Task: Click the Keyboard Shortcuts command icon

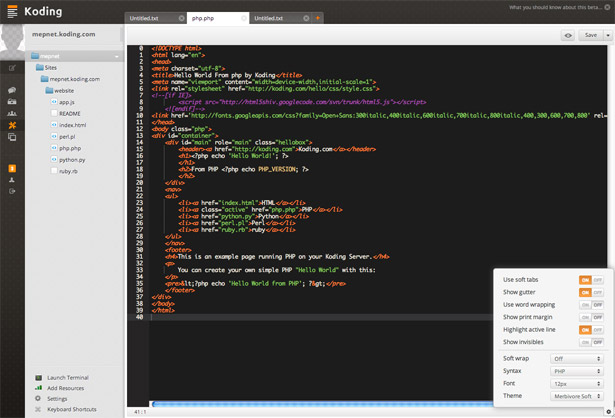Action: [38, 409]
